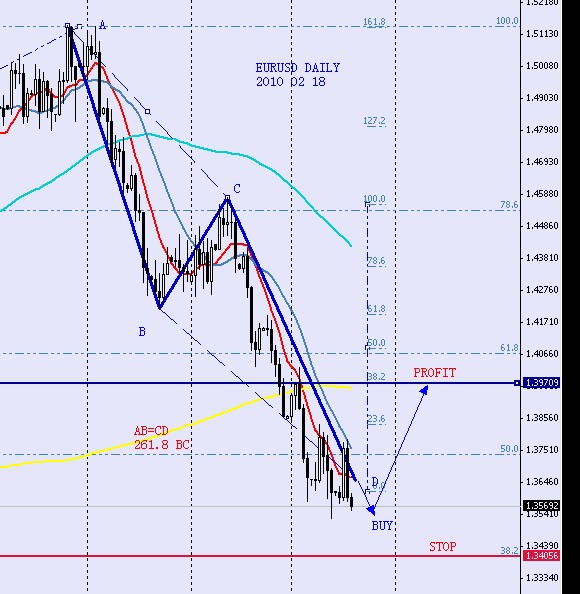Click the red 1.34056 stop price tag
Viewport: 580px width, 594px height.
pos(541,556)
